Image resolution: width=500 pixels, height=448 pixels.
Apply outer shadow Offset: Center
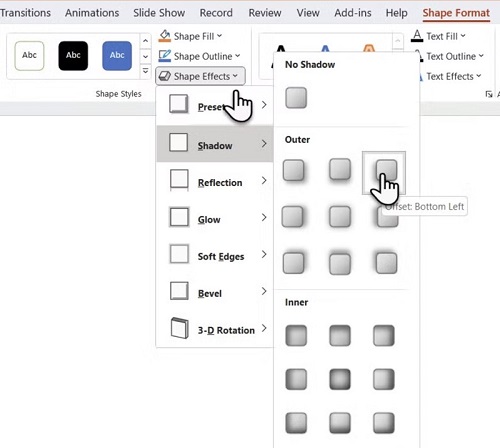(x=340, y=217)
